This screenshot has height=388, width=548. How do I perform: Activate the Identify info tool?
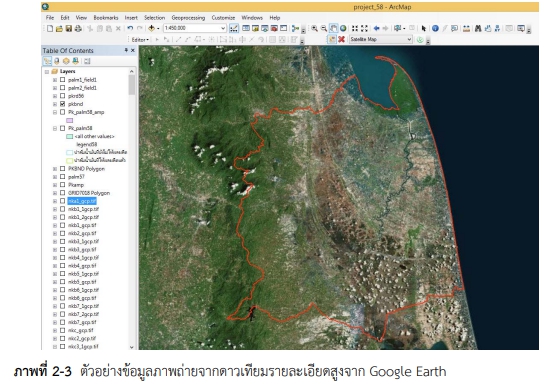tap(435, 29)
